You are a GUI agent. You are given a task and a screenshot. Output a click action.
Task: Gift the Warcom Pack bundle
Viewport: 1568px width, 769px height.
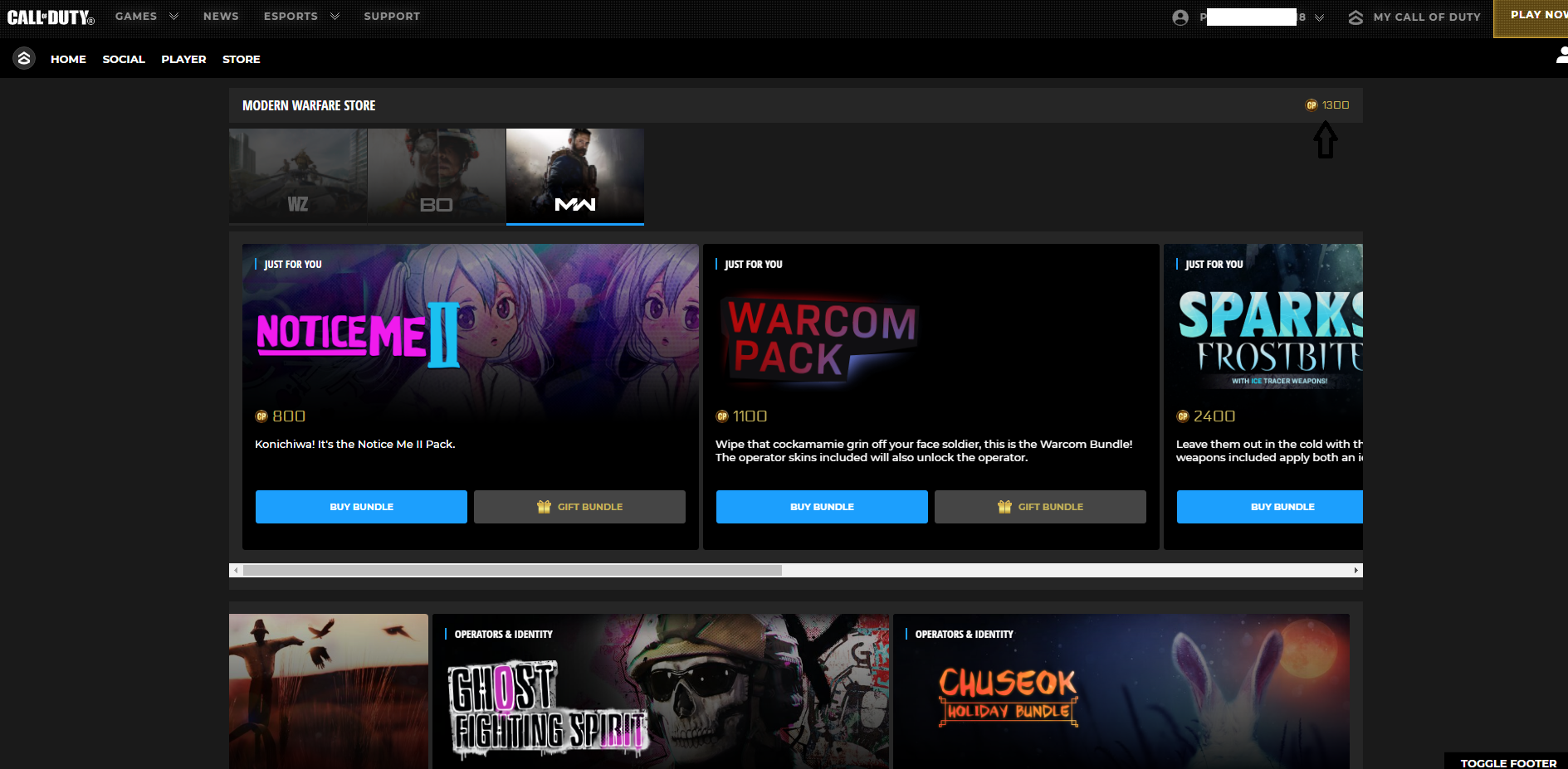pos(1040,507)
